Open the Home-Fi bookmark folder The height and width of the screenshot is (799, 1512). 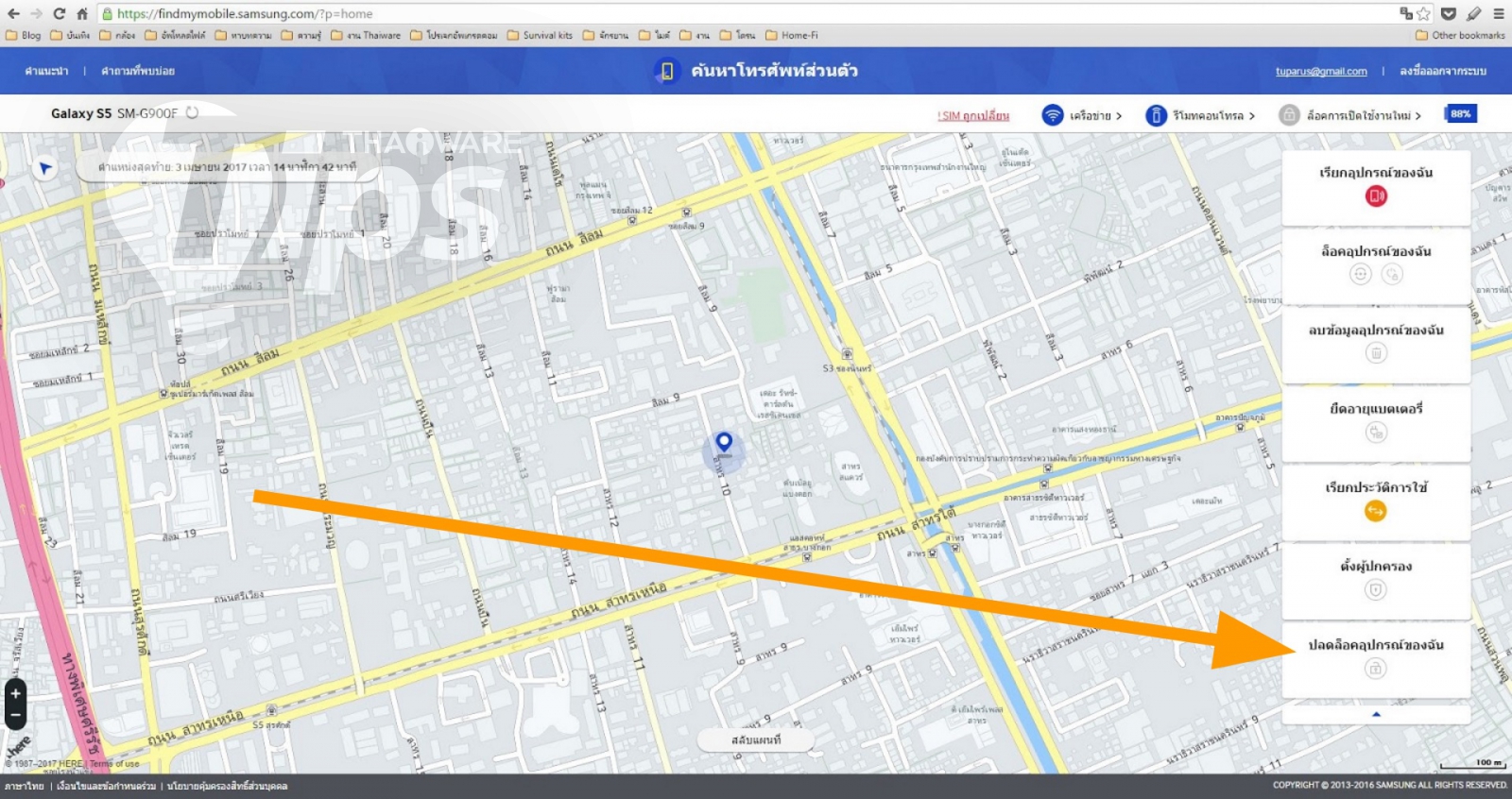(x=792, y=36)
